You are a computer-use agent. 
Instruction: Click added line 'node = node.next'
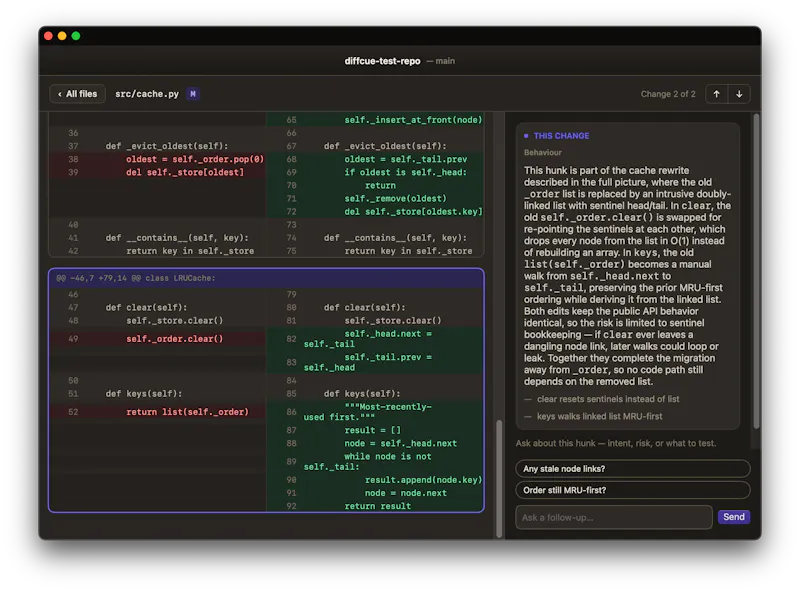(406, 493)
